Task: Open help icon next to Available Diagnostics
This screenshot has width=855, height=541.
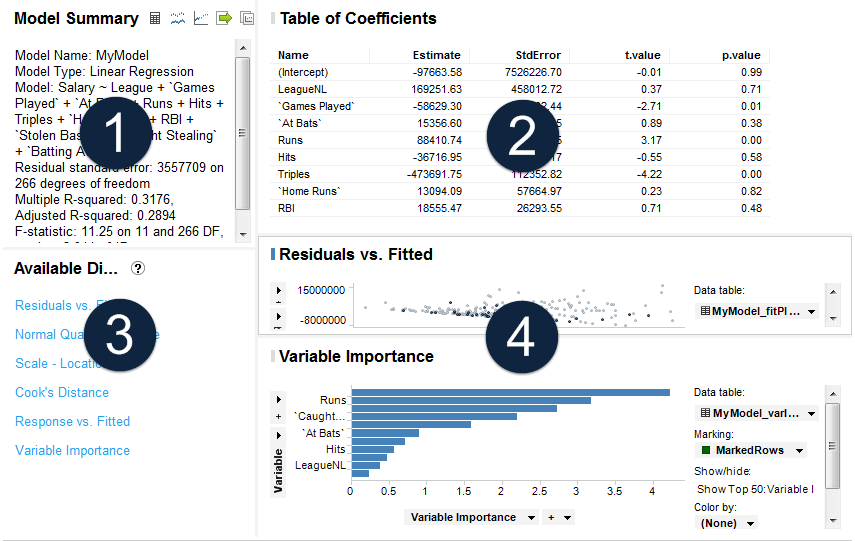Action: [138, 268]
